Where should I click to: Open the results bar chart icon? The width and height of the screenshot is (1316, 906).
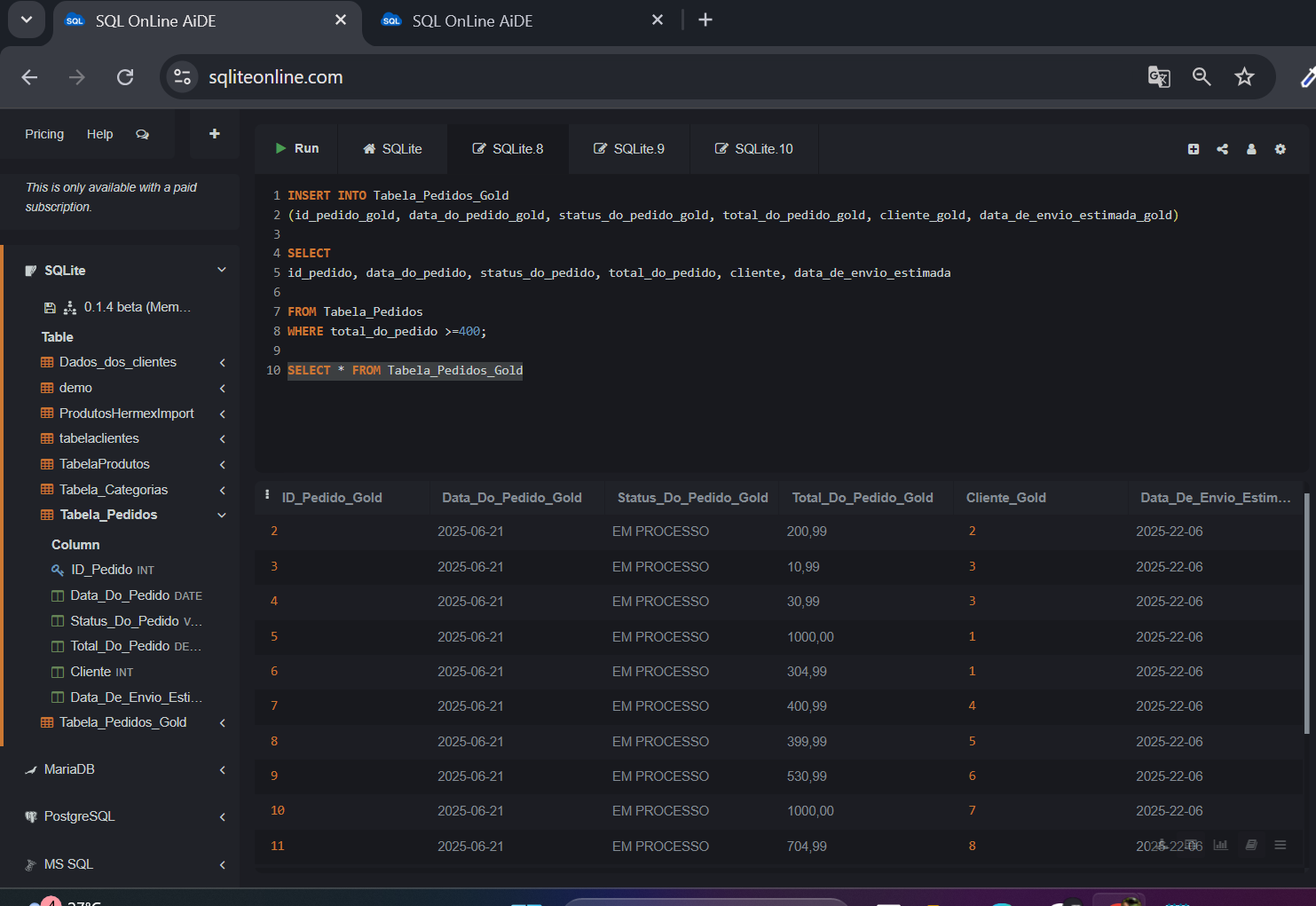pos(1221,845)
